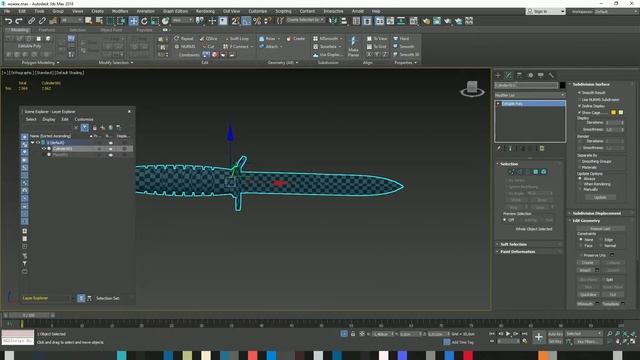
Task: Toggle the Angle Snap icon
Action: tap(246, 21)
